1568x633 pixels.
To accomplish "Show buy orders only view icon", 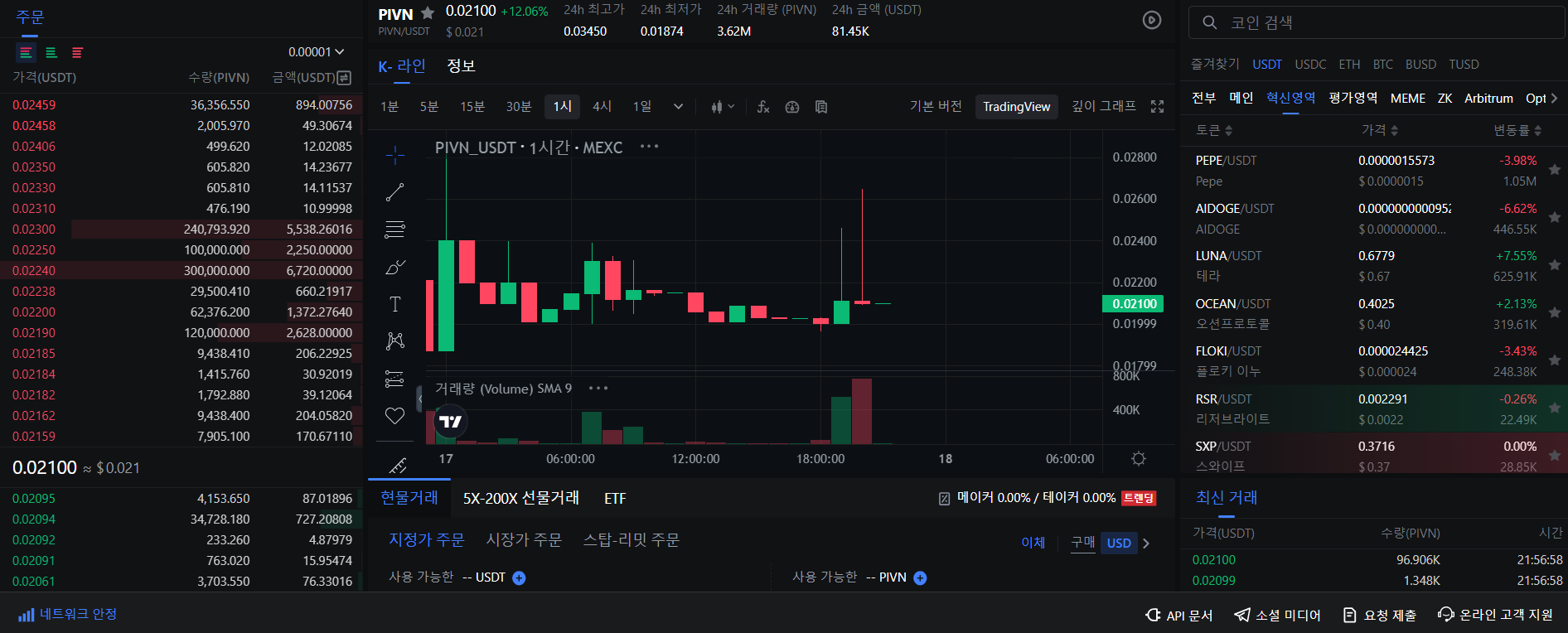I will coord(51,52).
